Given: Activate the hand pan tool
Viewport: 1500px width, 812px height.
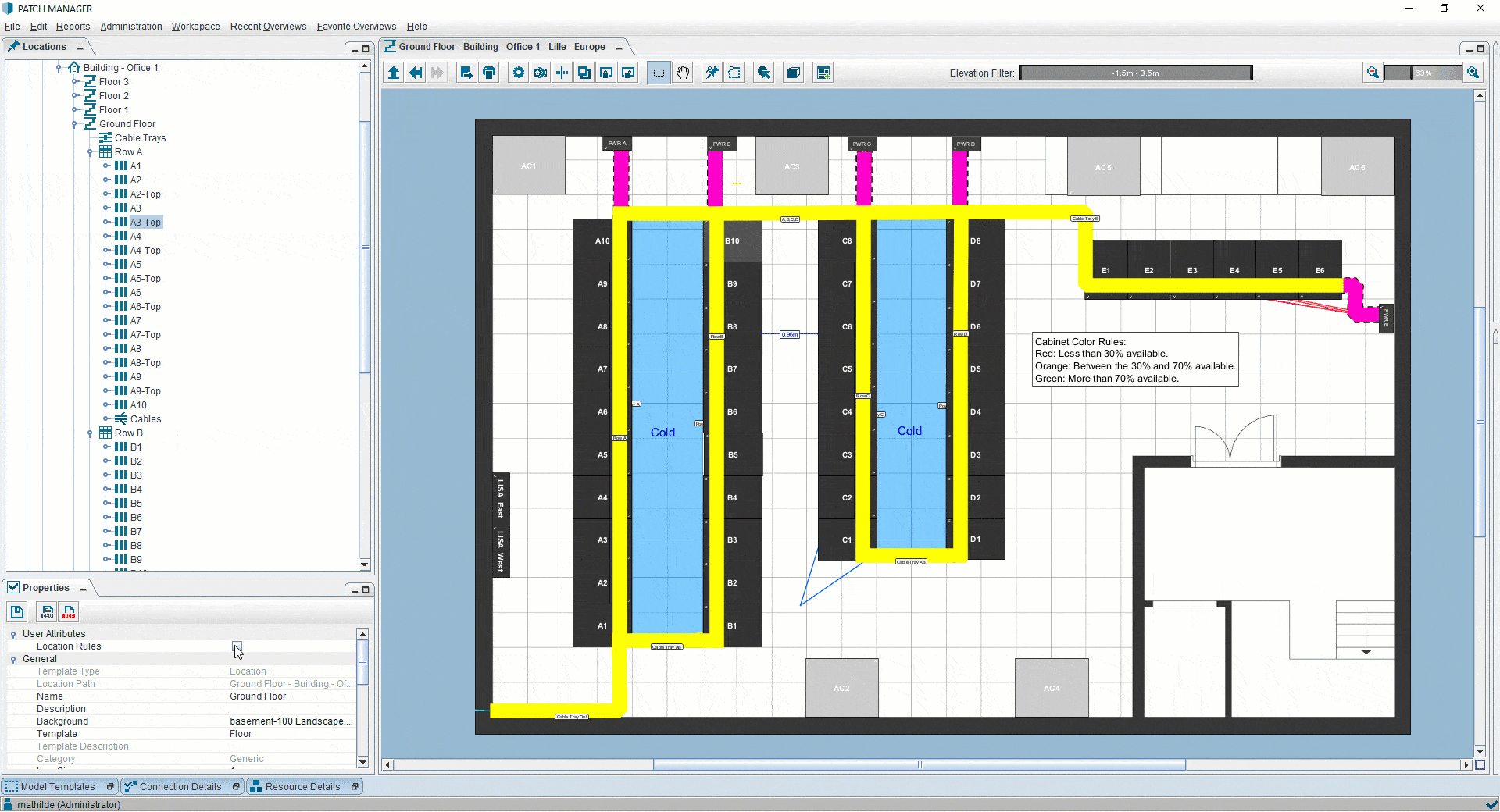Looking at the screenshot, I should (683, 73).
